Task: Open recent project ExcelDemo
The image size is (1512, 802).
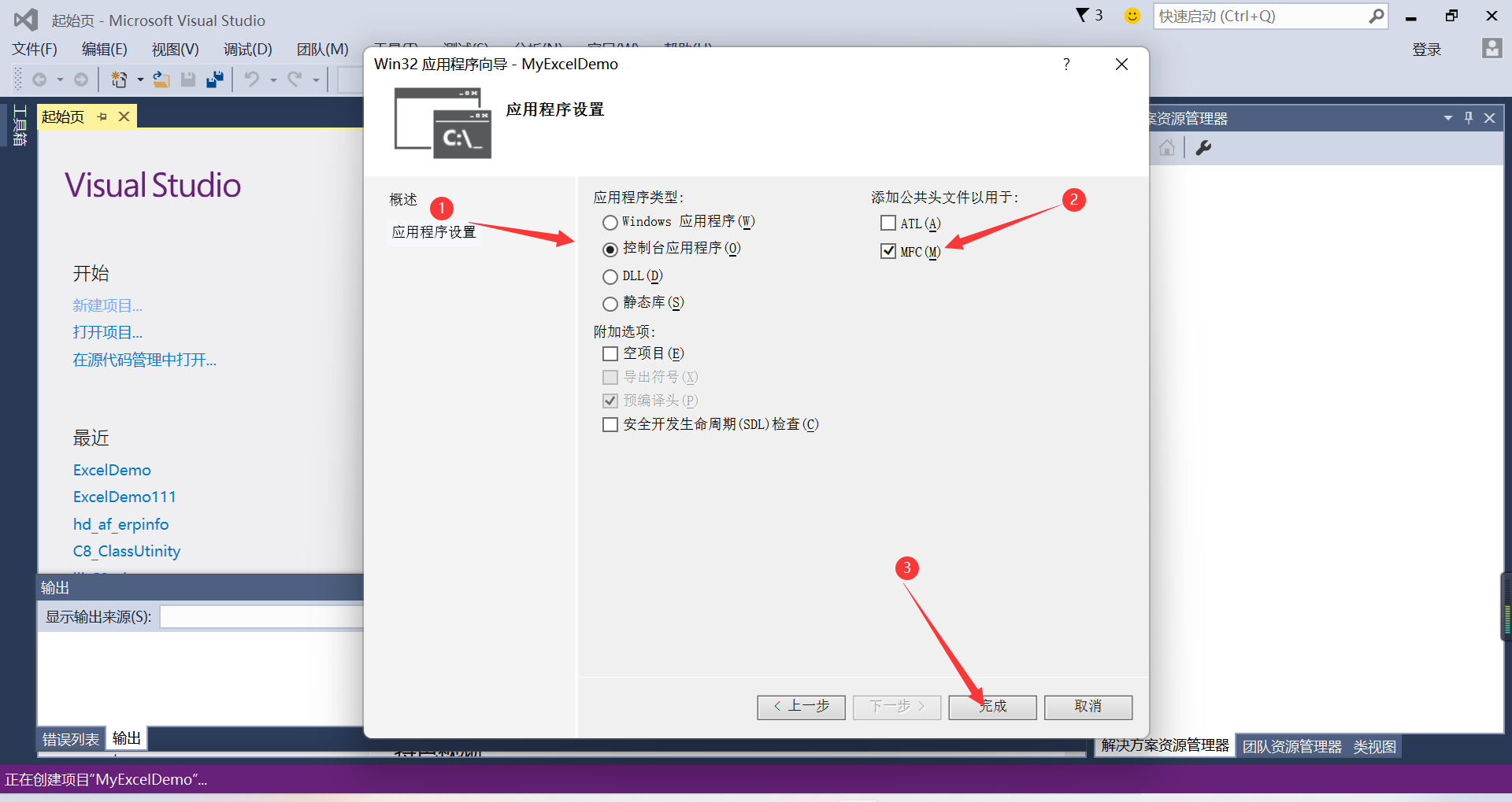Action: [112, 470]
